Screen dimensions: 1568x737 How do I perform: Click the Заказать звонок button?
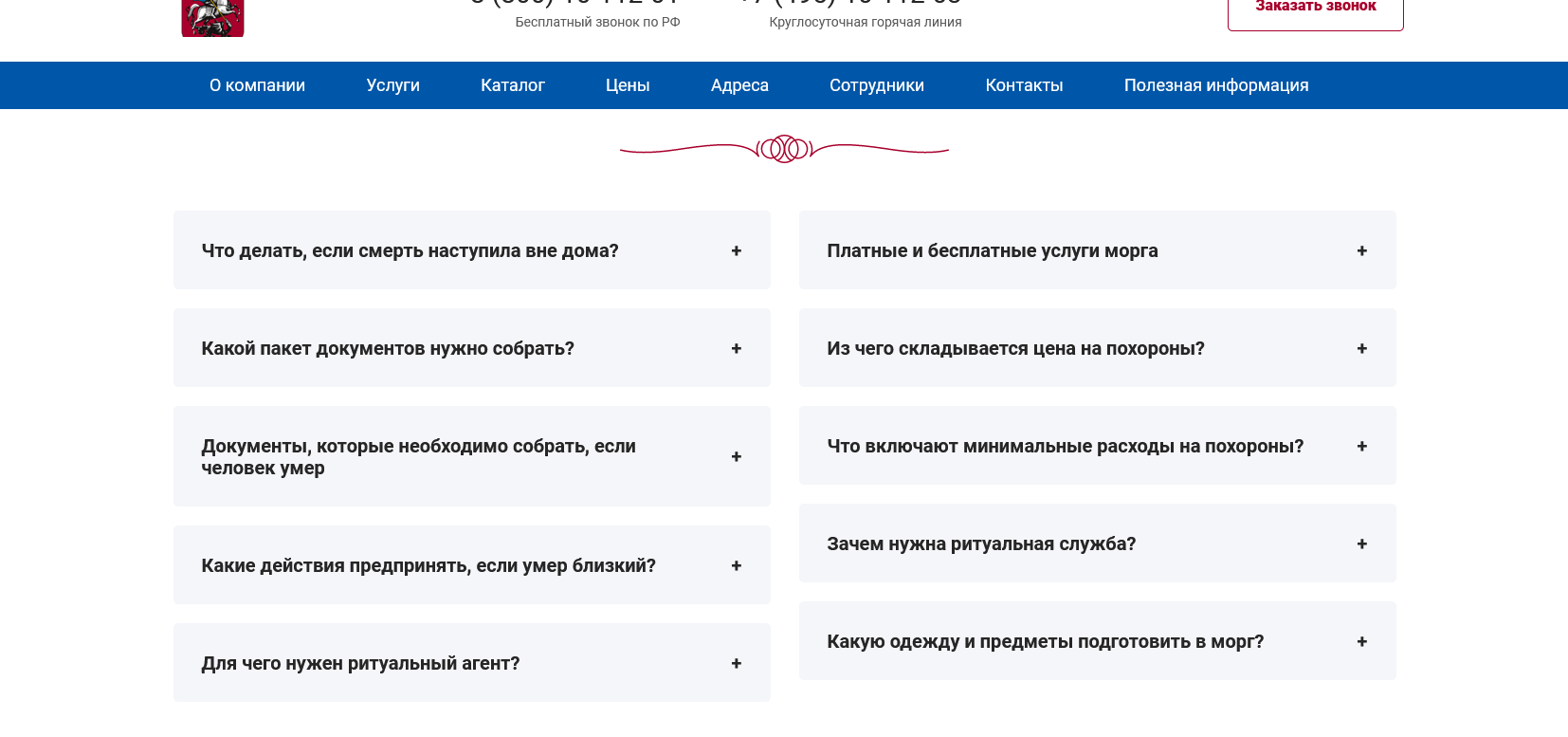[x=1315, y=13]
